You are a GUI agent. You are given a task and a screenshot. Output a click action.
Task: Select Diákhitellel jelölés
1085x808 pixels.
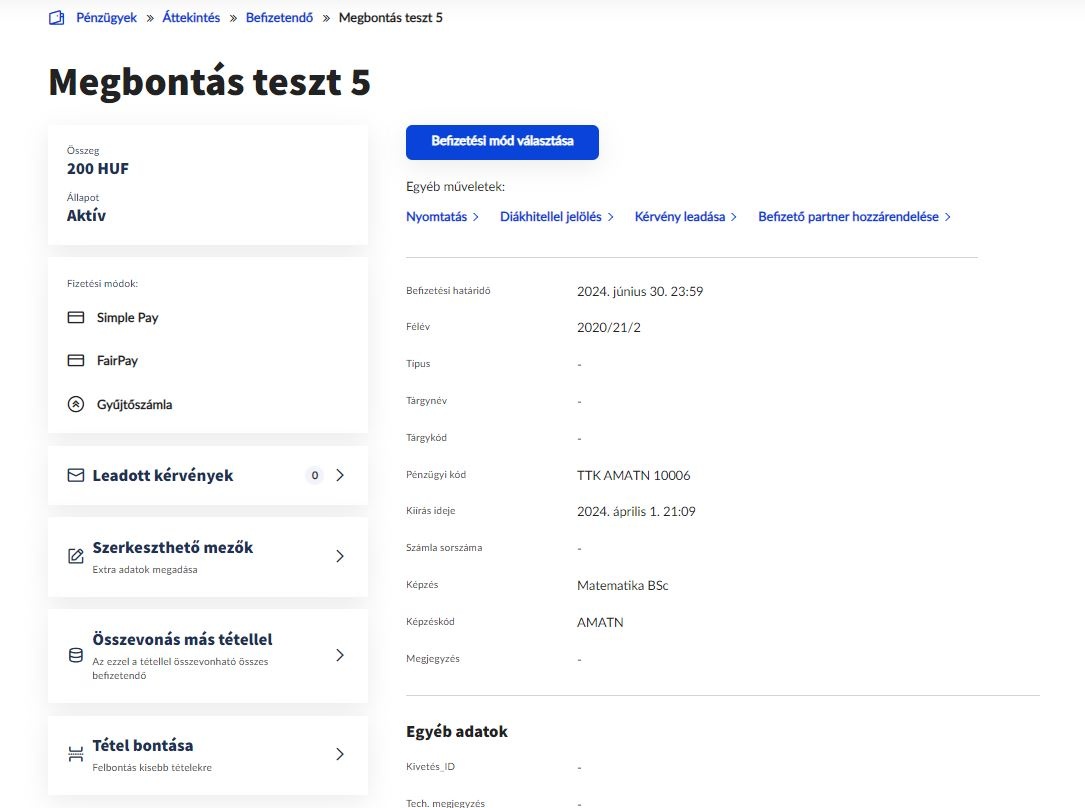[551, 216]
